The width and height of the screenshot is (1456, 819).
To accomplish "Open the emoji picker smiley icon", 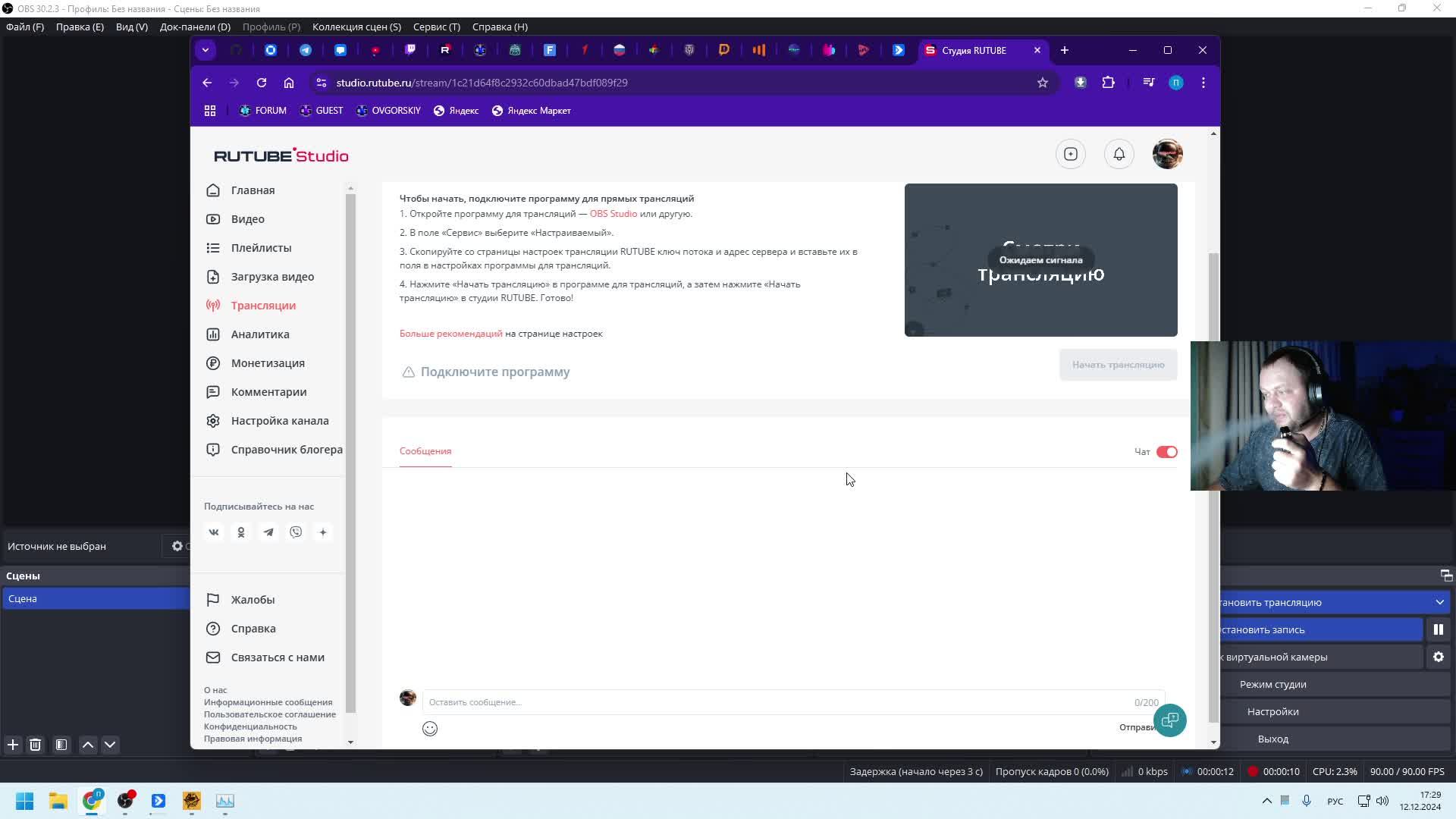I will pos(430,729).
